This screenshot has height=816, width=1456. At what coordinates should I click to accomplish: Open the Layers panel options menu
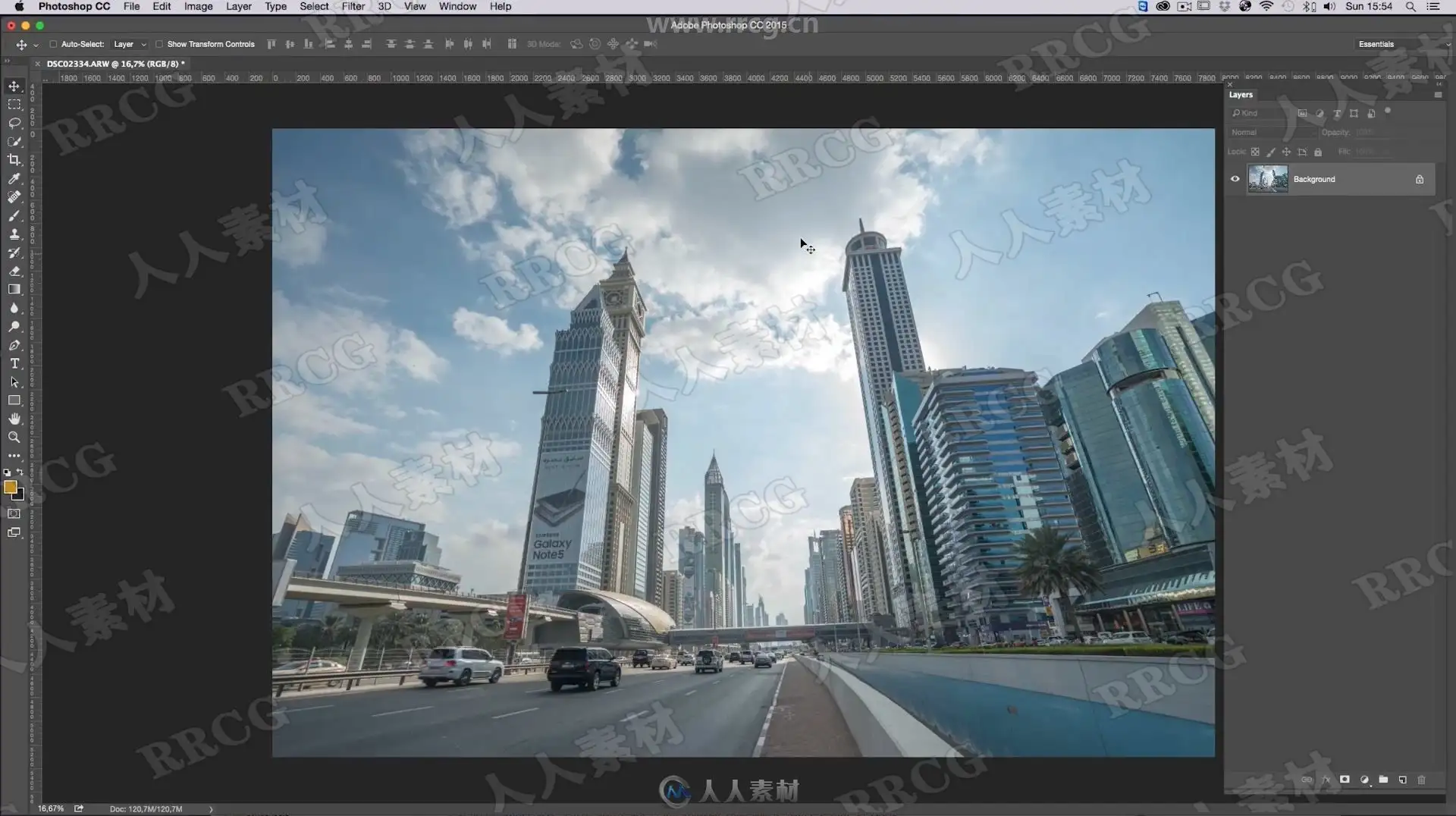[1438, 95]
